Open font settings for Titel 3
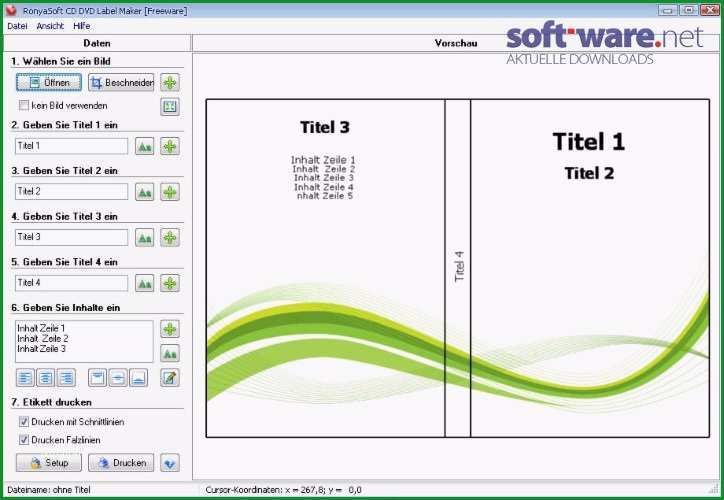 click(x=145, y=238)
